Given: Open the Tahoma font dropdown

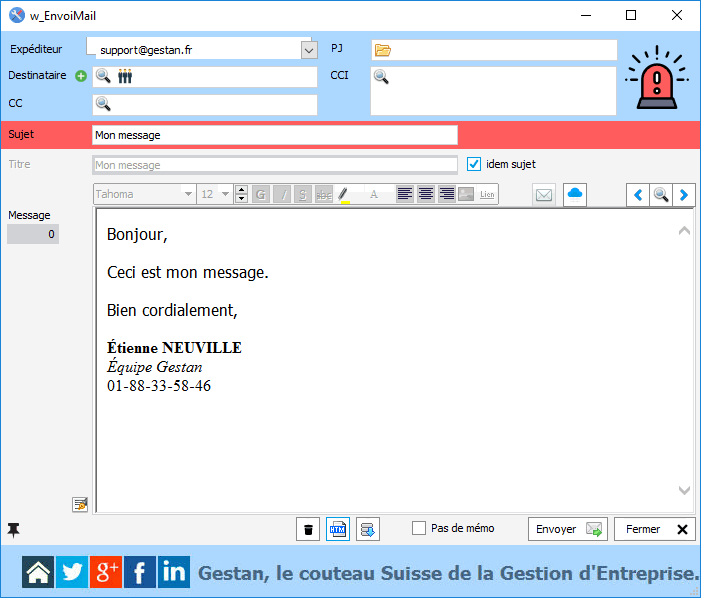Looking at the screenshot, I should pyautogui.click(x=188, y=194).
